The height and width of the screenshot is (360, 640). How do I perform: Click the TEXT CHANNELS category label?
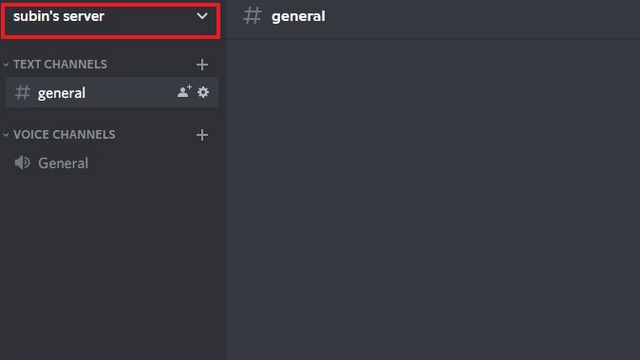[60, 64]
